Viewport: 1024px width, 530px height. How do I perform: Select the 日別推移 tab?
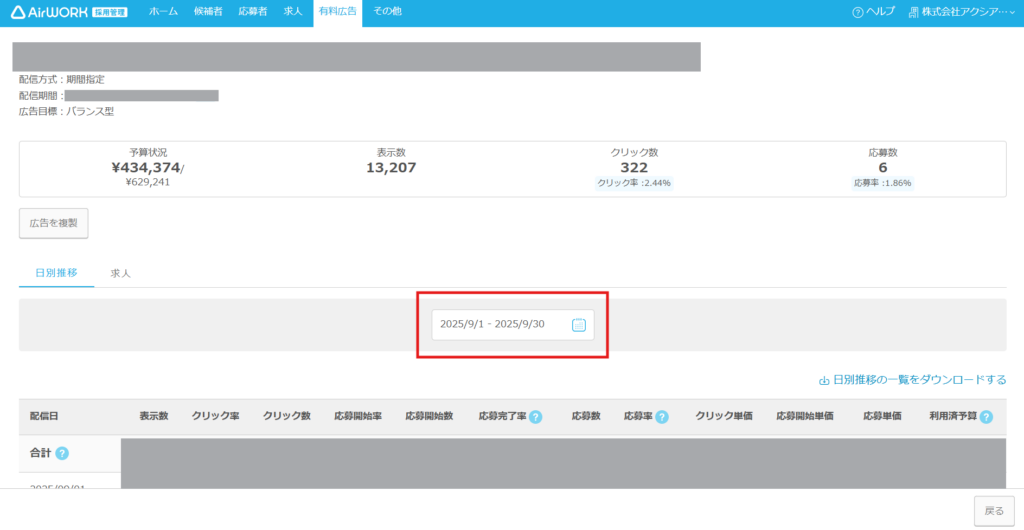click(x=56, y=273)
